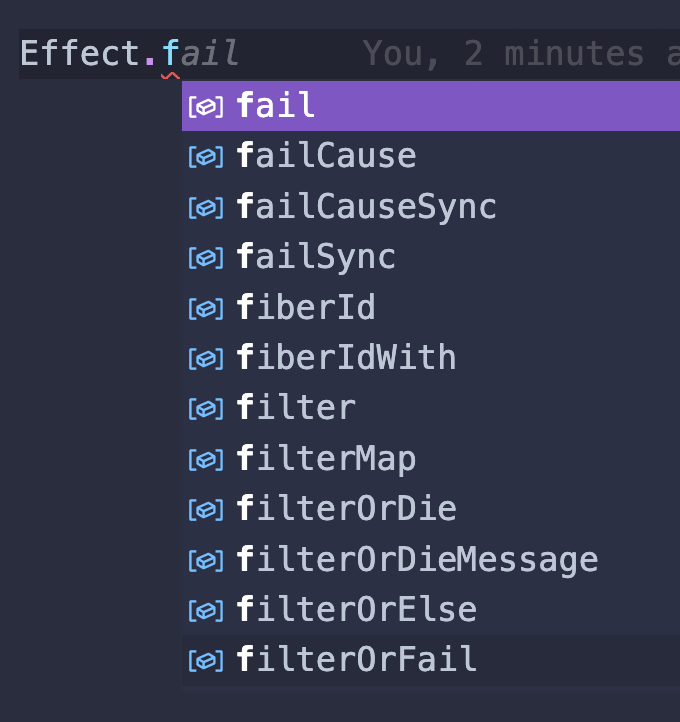Click the method icon beside fiberId
This screenshot has height=722, width=680.
205,308
